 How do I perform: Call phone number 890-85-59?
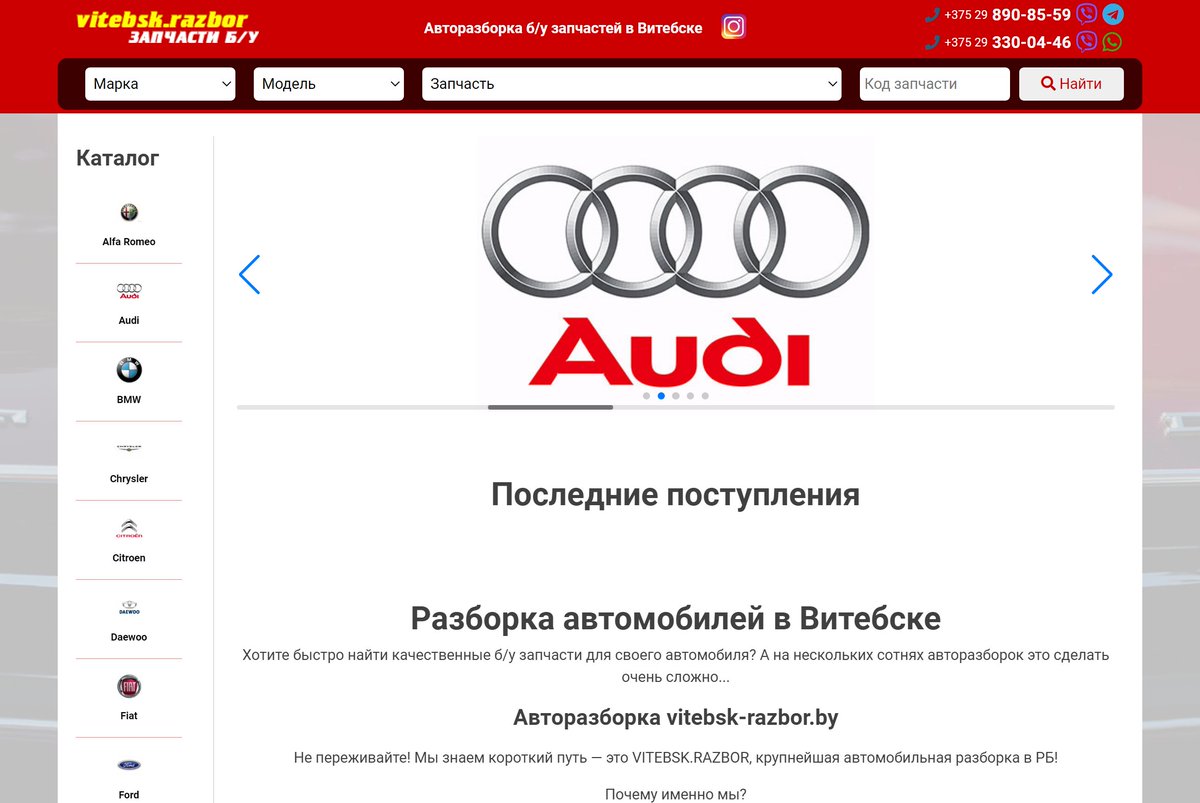point(1031,15)
